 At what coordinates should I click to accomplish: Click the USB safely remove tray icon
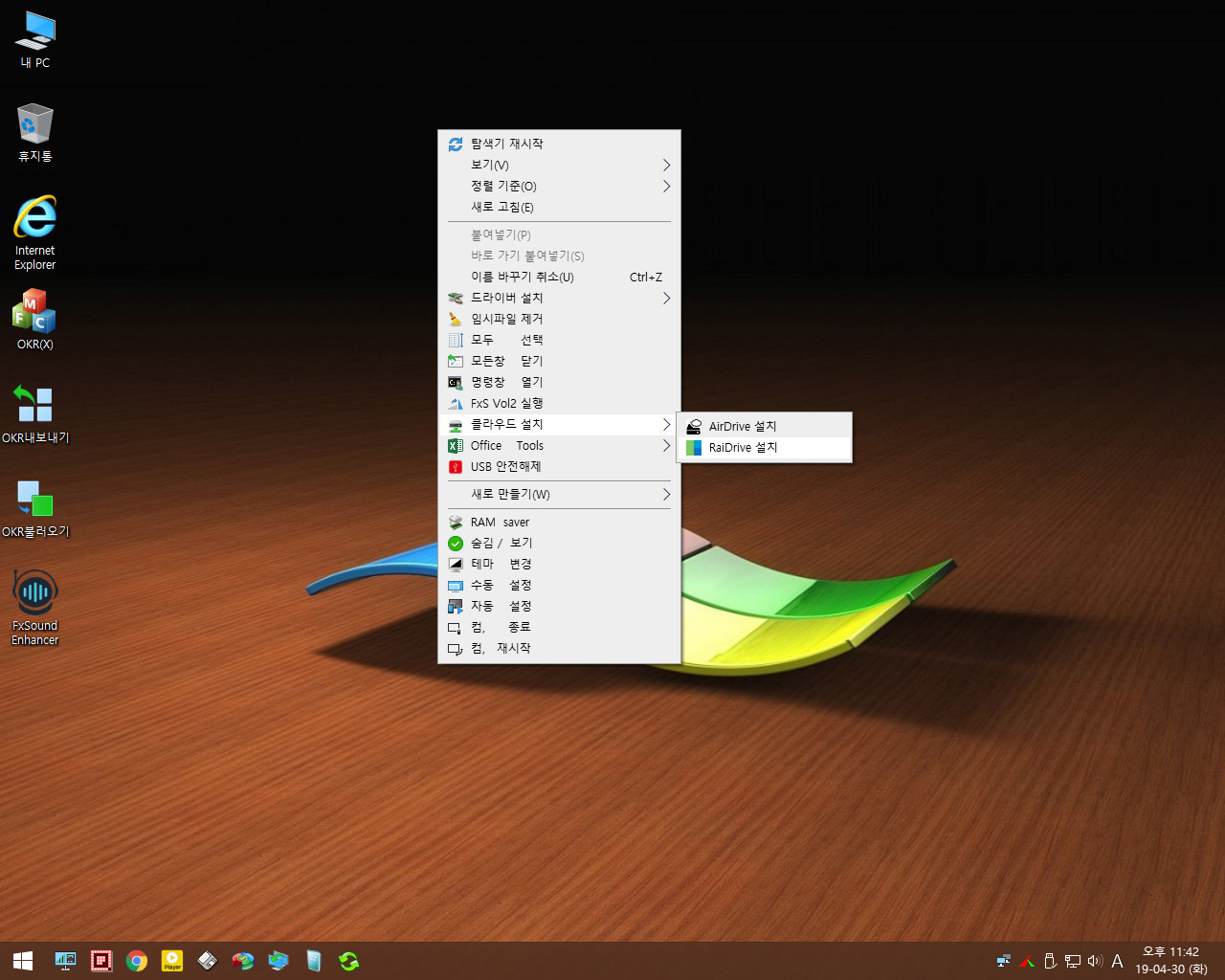1050,961
